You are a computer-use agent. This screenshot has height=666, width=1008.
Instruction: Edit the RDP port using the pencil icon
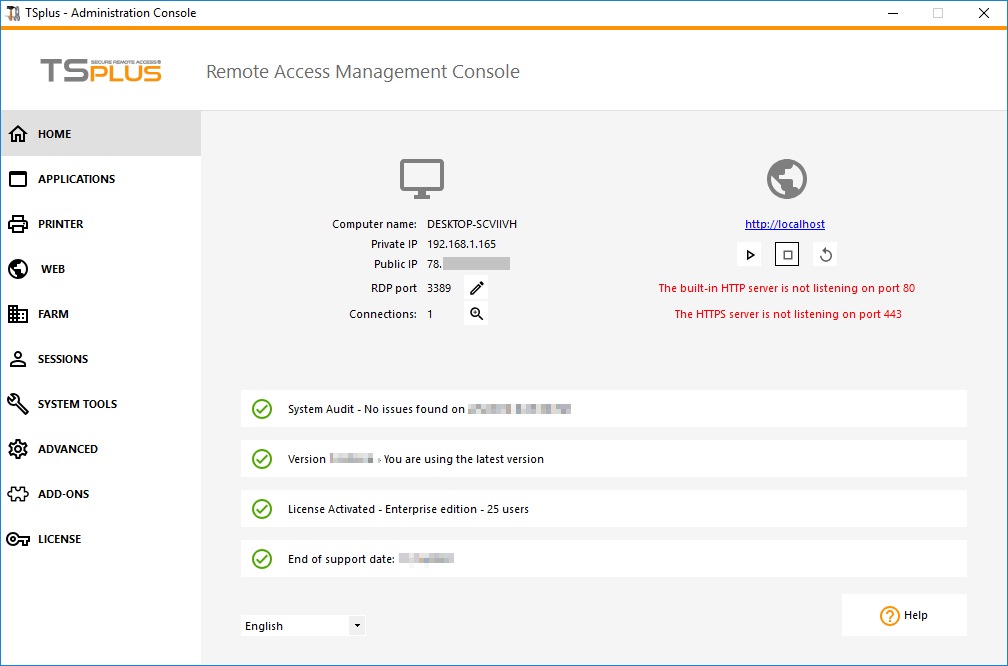(476, 287)
